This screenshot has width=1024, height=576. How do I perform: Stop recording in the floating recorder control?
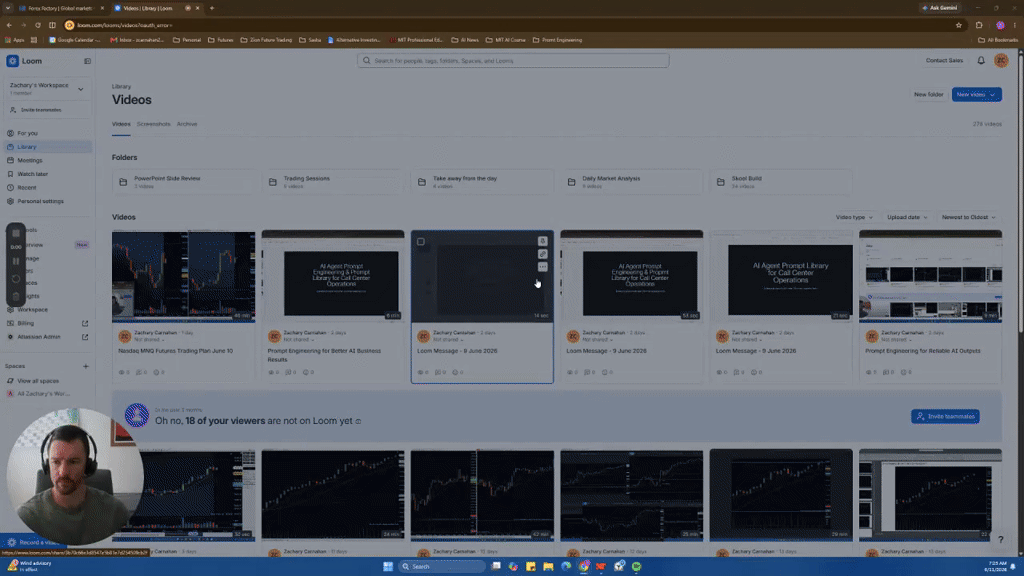pyautogui.click(x=16, y=233)
